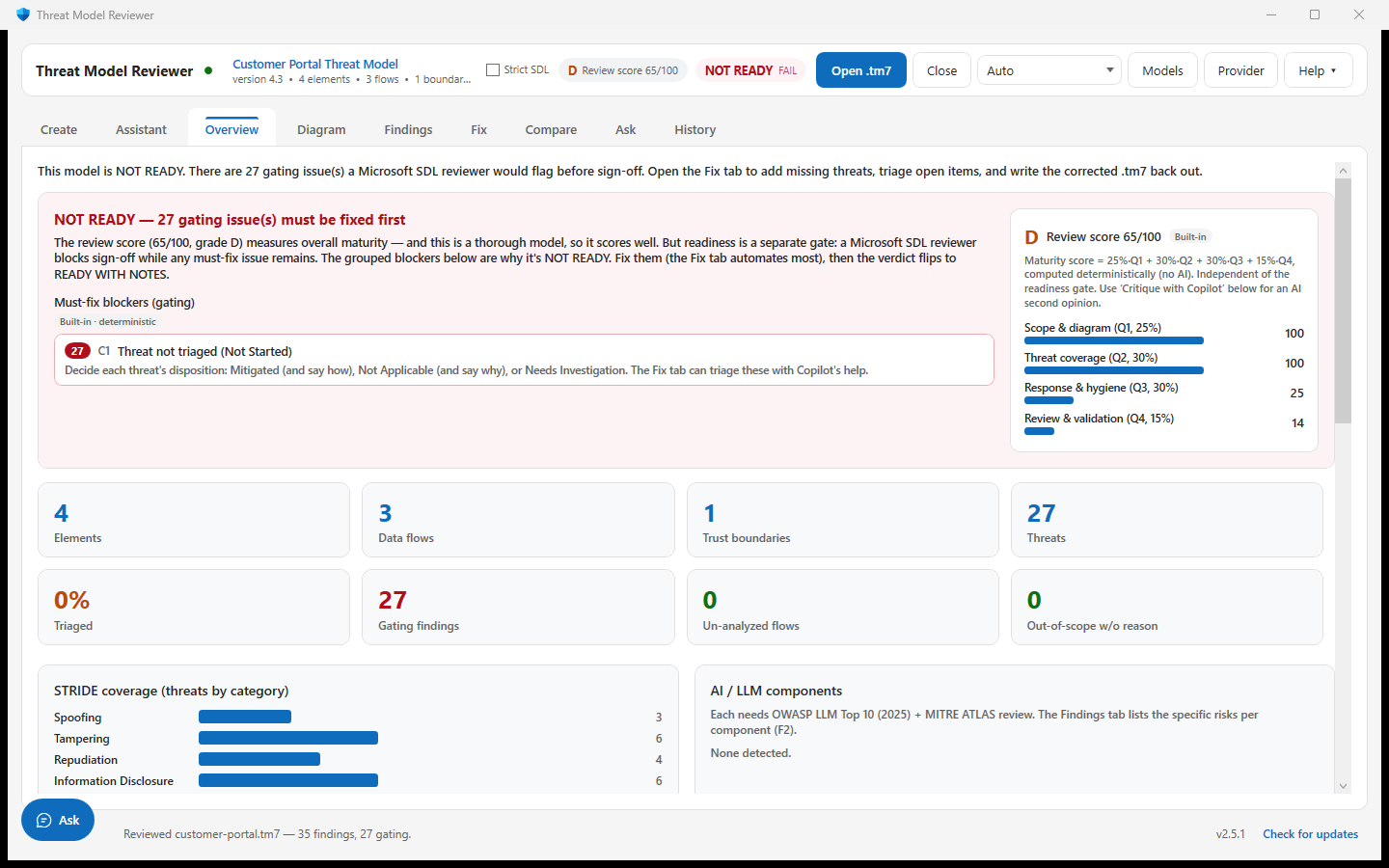Click 'Must-fix blockers (gating)' heading
Viewport: 1389px width, 868px height.
(124, 302)
